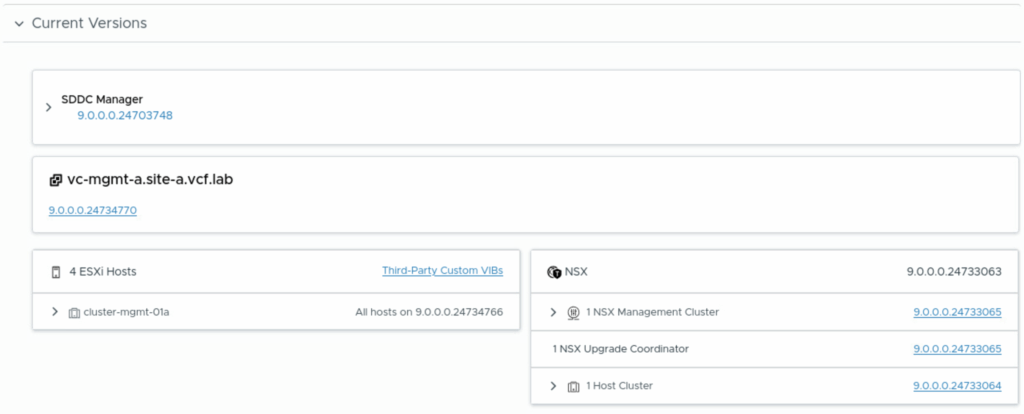Click the NSX Management Cluster icon
Screen dimensions: 1024x414
[573, 312]
